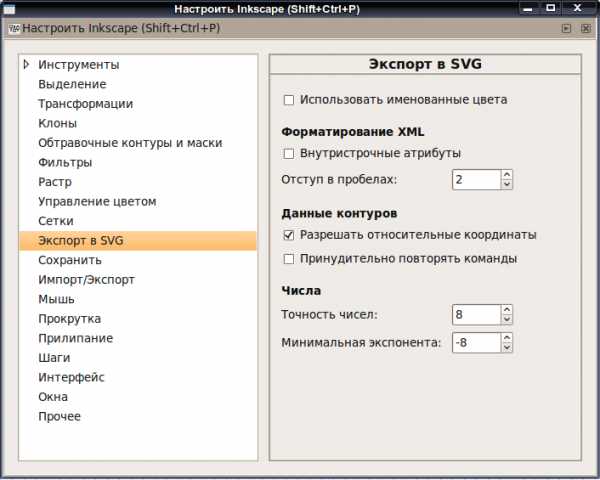Enable Использовать именованные цвета checkbox
600x480 pixels.
coord(289,100)
